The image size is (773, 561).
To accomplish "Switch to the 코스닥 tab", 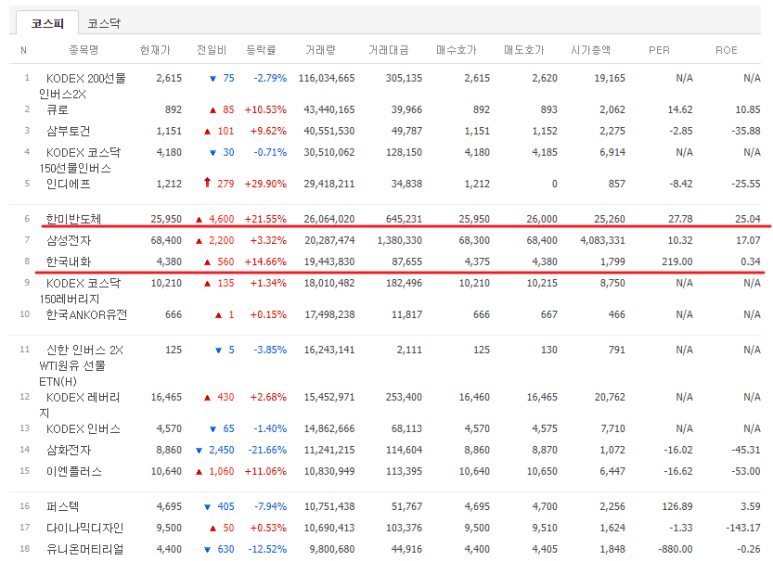I will coord(105,22).
